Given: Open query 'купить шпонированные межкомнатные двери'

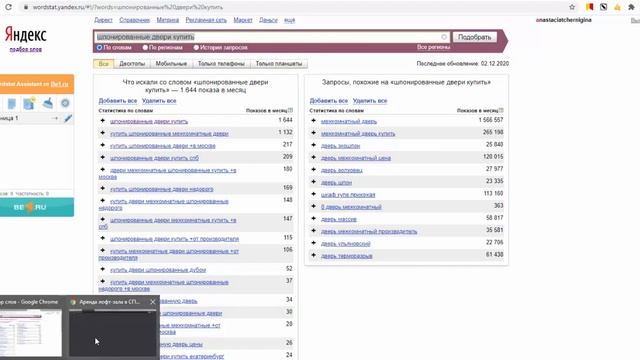Looking at the screenshot, I should point(169,133).
